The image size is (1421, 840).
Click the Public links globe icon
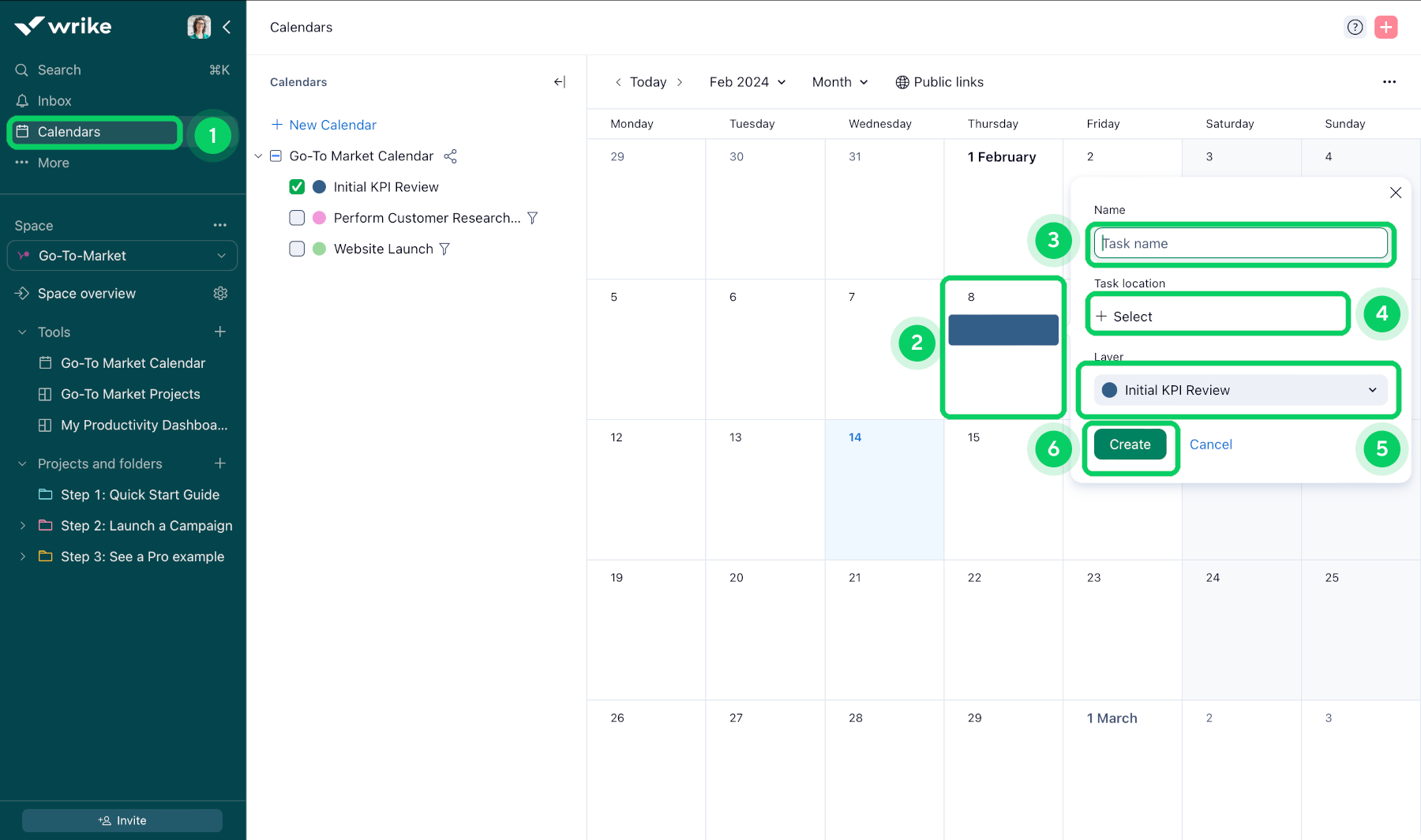tap(900, 81)
